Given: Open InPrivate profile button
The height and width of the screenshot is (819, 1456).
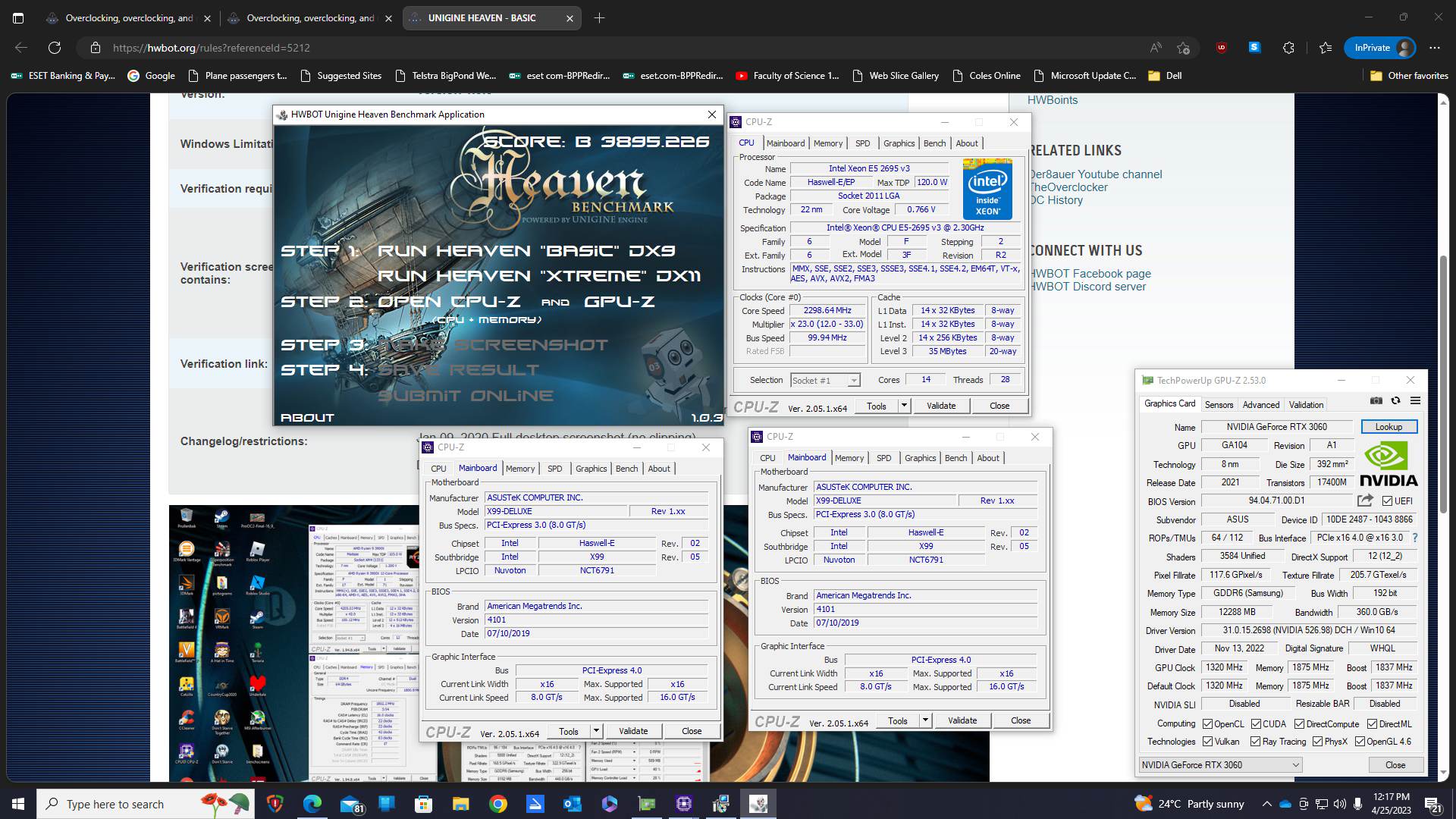Looking at the screenshot, I should point(1380,48).
